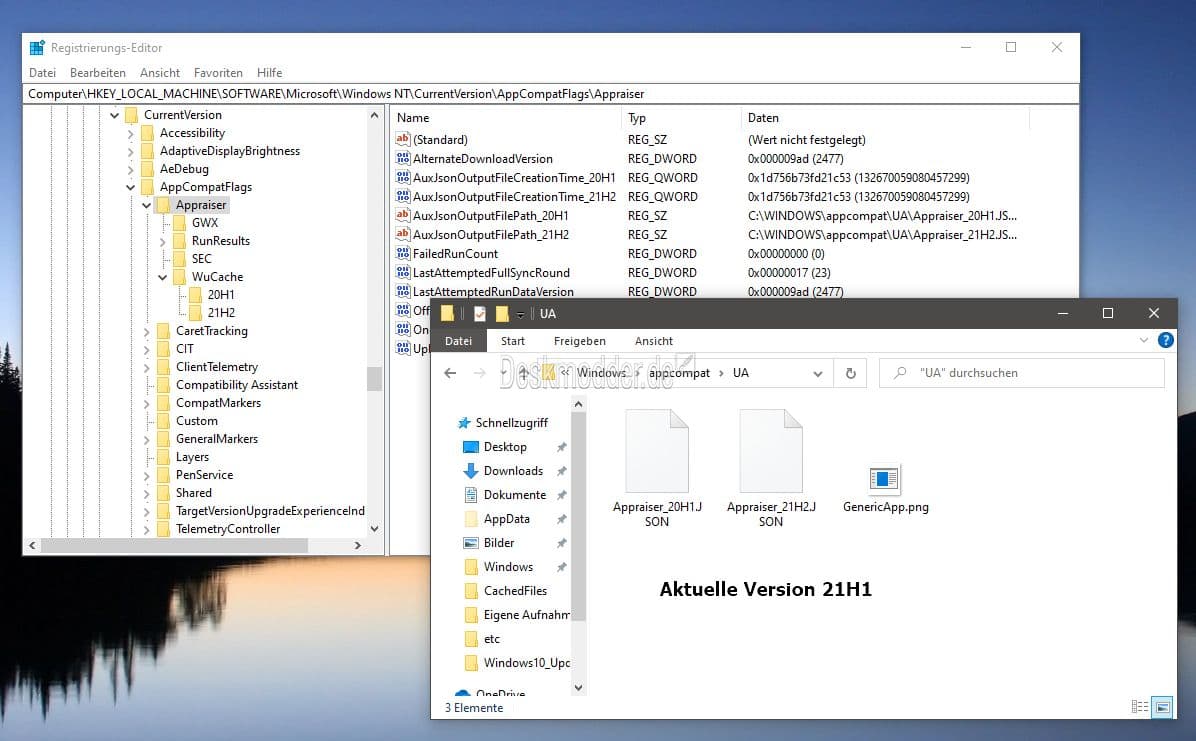Select AuxJsonOutputFilePath_21H2 string icon
The width and height of the screenshot is (1196, 741).
(x=403, y=234)
